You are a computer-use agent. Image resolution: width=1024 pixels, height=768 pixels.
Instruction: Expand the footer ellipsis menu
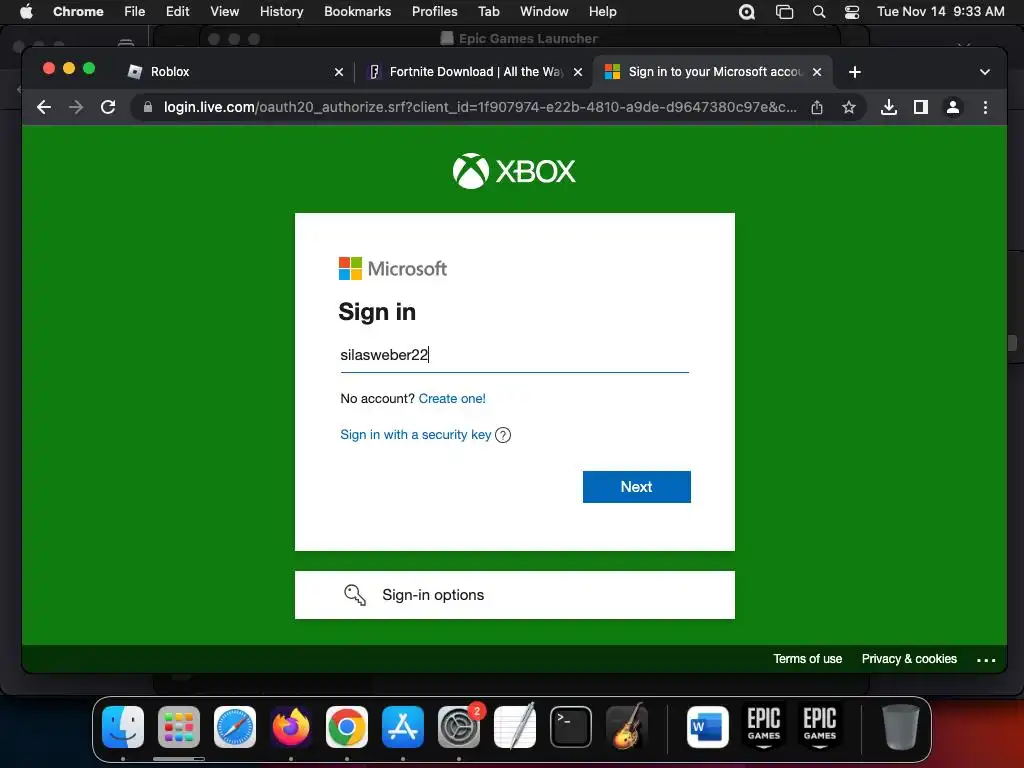click(x=986, y=660)
